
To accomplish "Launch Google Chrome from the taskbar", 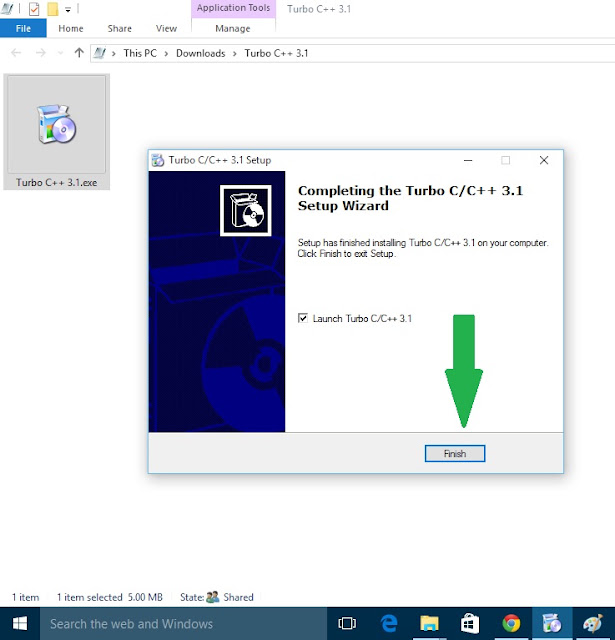I will tap(511, 623).
